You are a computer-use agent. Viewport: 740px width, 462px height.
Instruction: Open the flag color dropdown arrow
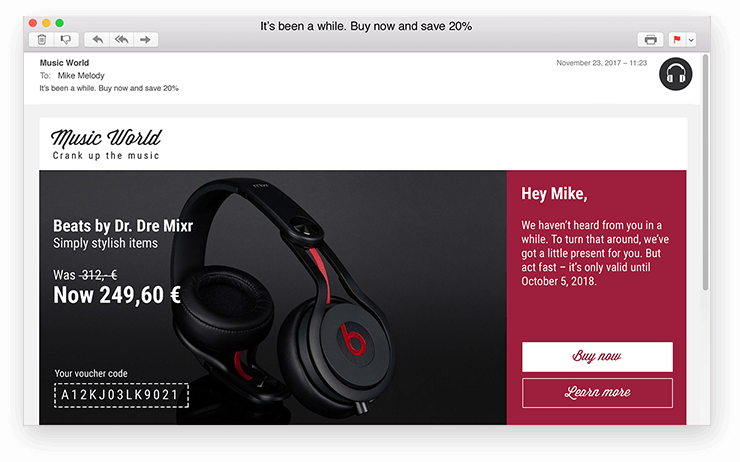click(x=691, y=40)
